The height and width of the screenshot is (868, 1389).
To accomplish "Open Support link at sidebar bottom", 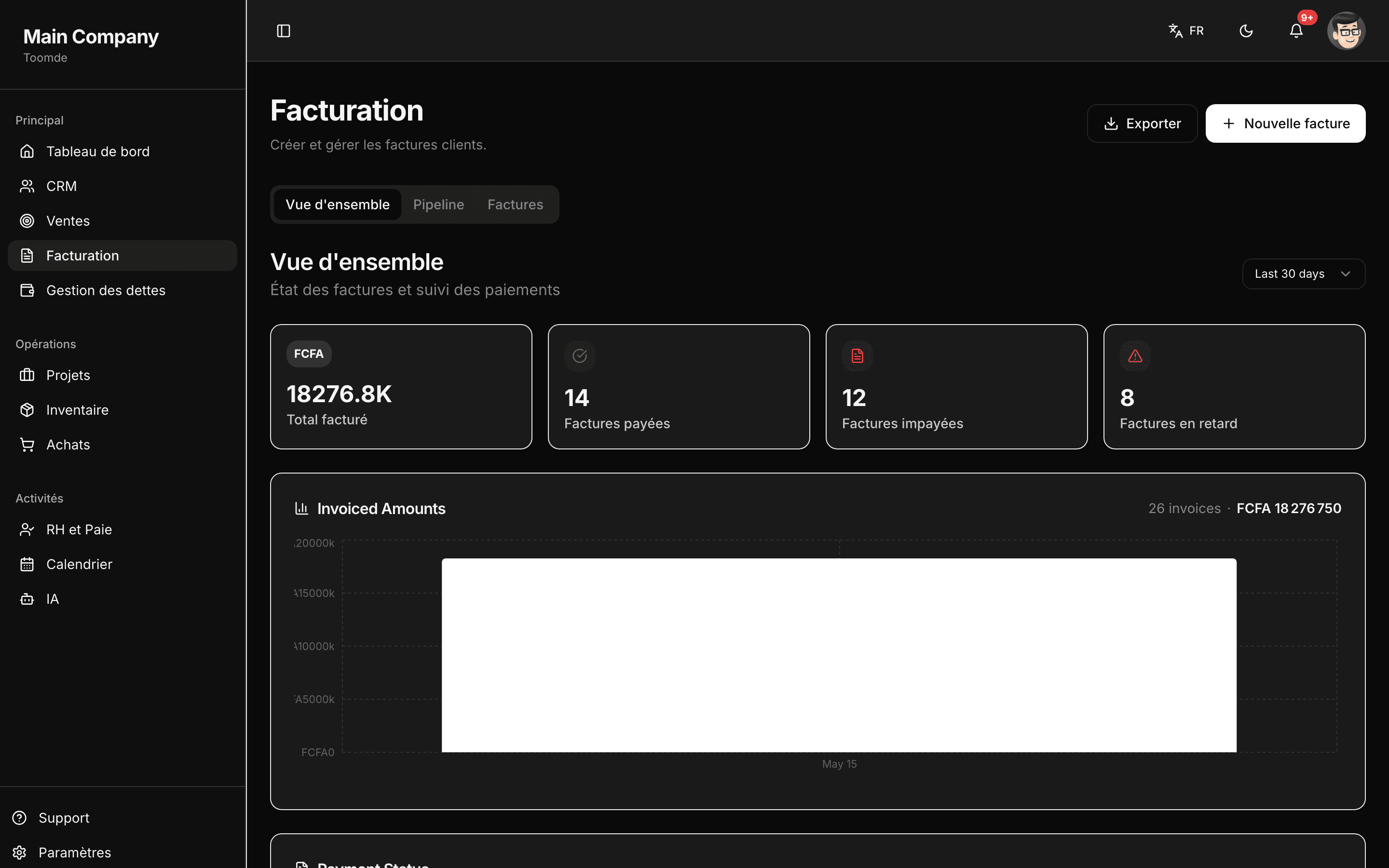I will [x=64, y=818].
